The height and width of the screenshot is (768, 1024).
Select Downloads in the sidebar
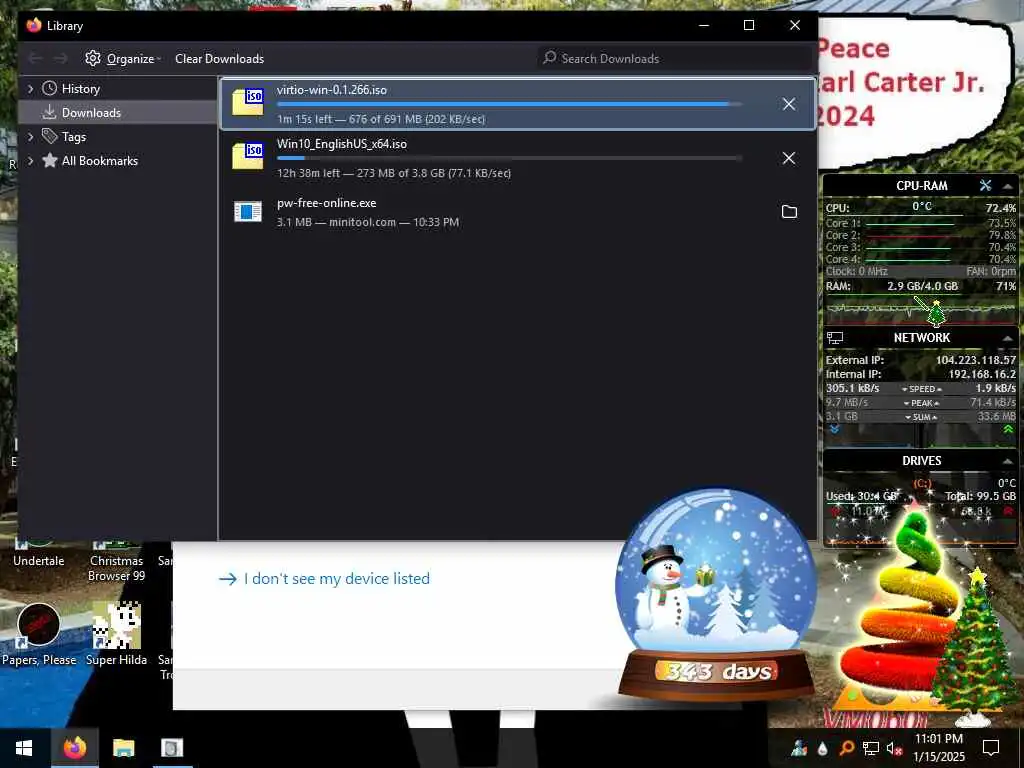(91, 113)
